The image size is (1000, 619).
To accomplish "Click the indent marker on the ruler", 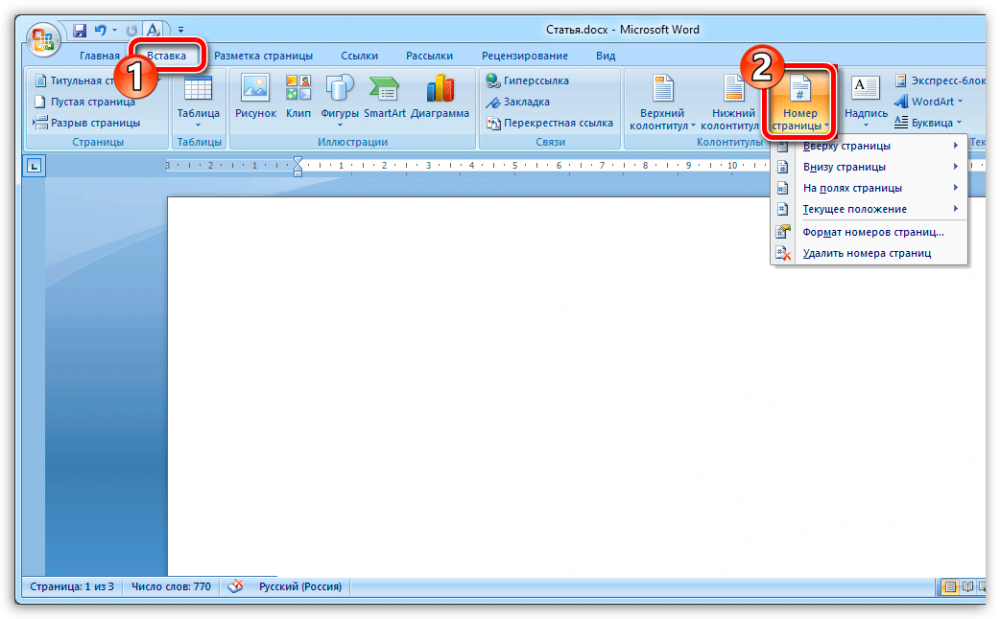I will click(298, 166).
